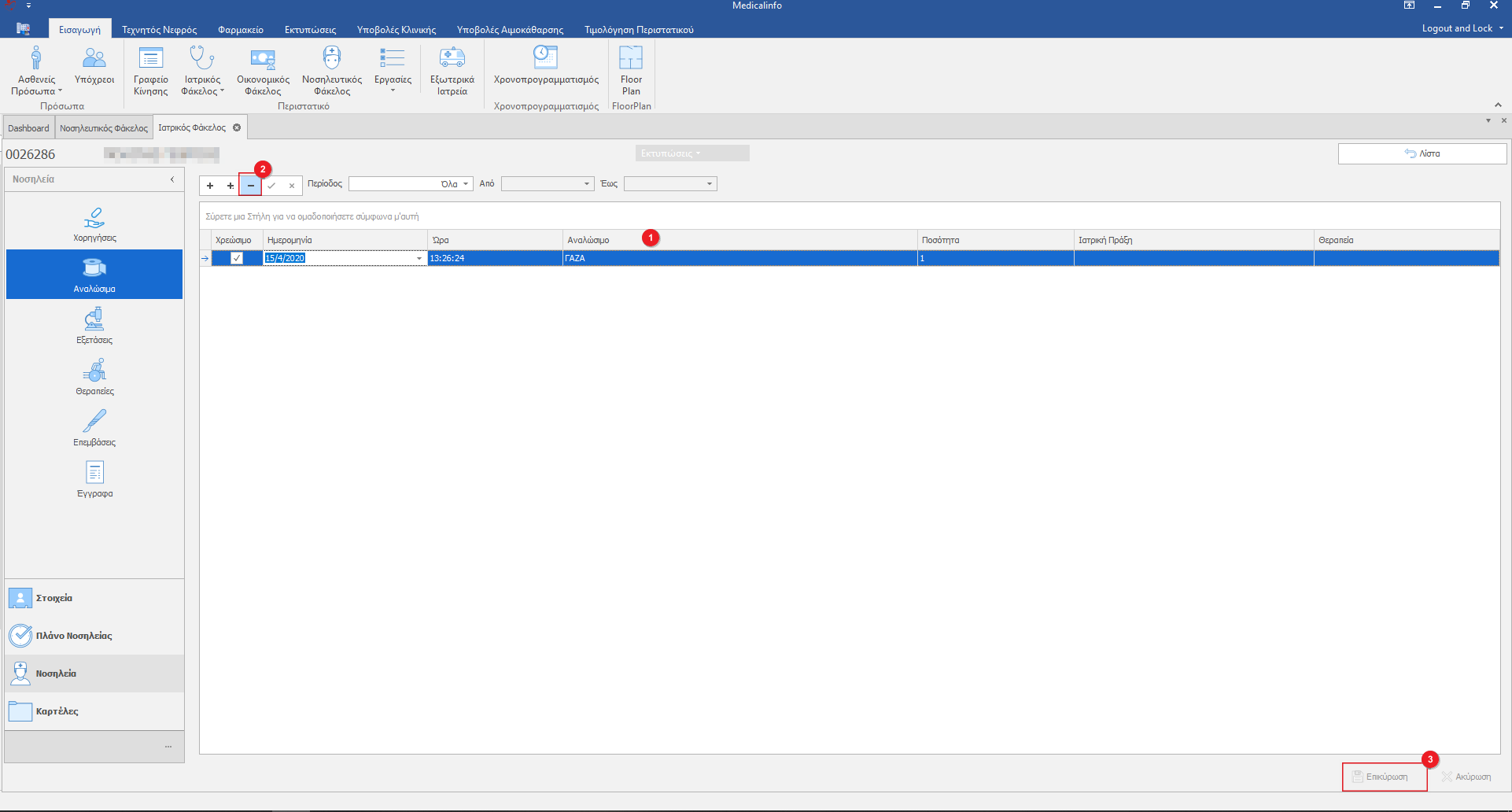This screenshot has width=1512, height=812.
Task: Select Εξετάσεις in the sidebar
Action: [94, 327]
